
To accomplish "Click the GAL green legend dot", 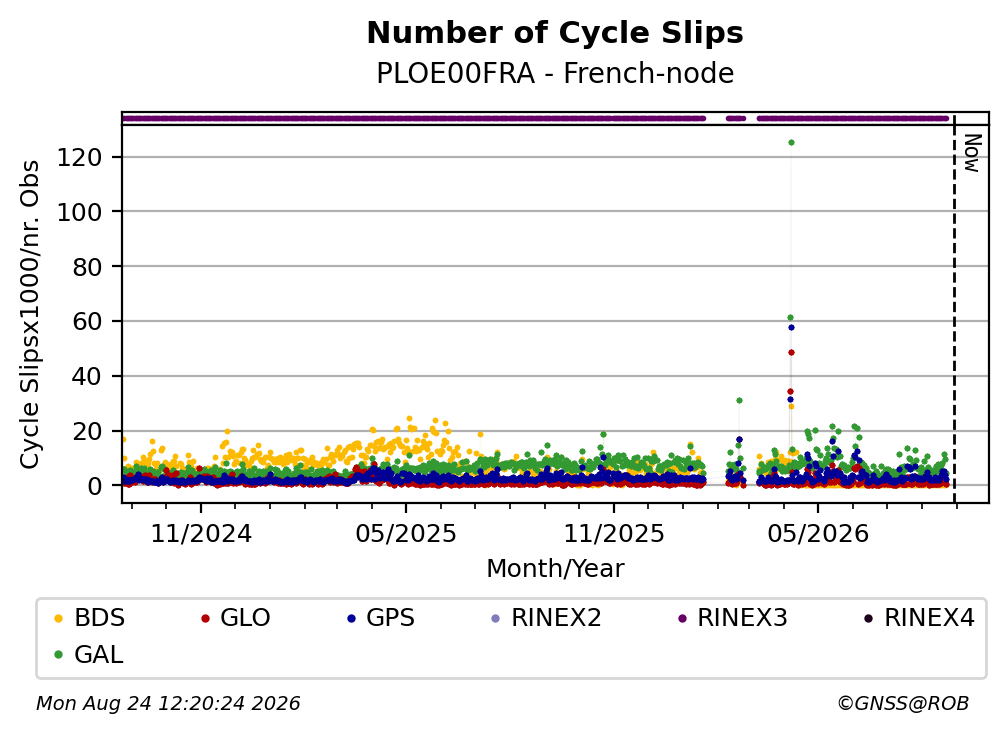I will coord(58,655).
